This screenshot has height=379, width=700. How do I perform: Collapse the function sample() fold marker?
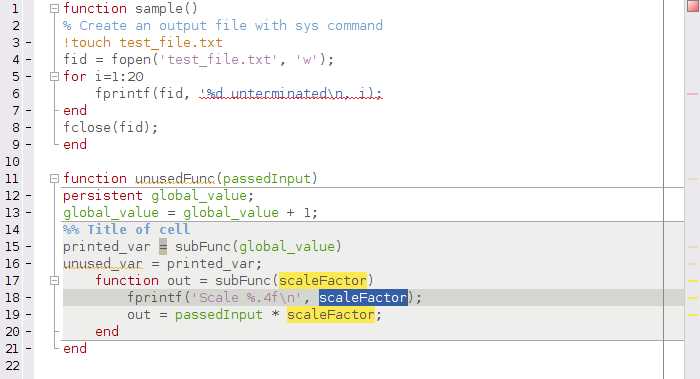click(54, 8)
